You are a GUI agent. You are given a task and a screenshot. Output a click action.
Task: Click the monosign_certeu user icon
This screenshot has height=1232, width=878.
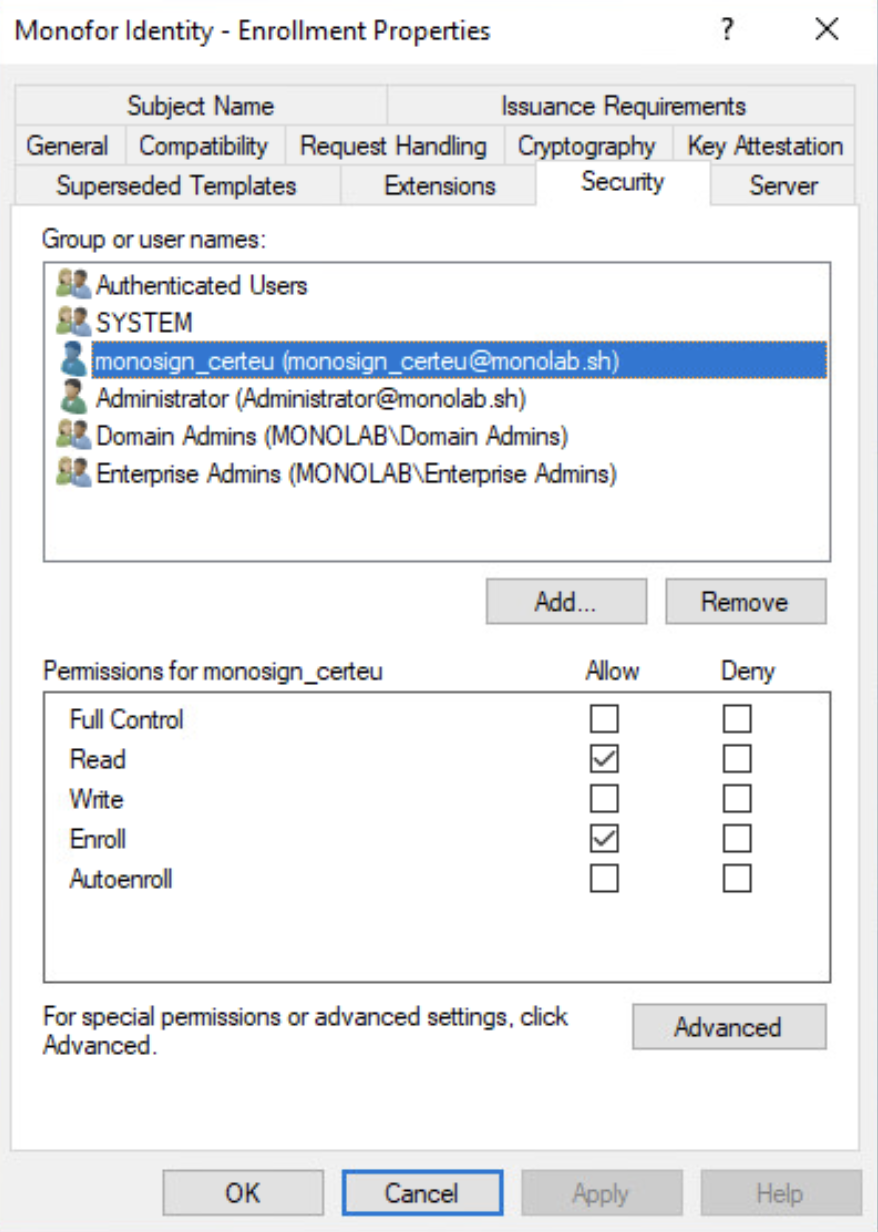click(x=73, y=360)
